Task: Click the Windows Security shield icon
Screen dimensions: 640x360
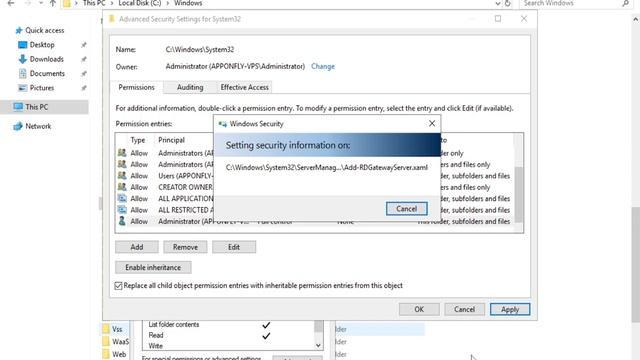Action: (x=222, y=124)
